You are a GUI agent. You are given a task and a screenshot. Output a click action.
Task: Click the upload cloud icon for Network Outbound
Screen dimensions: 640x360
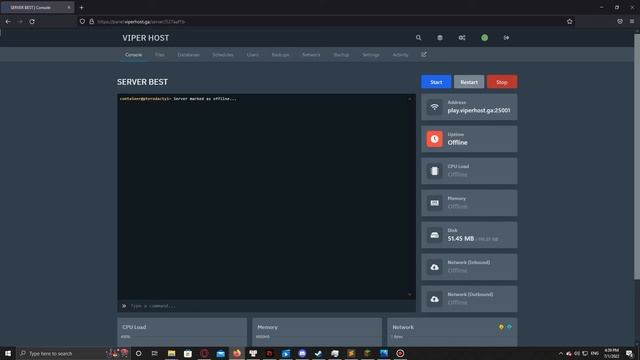pos(434,299)
